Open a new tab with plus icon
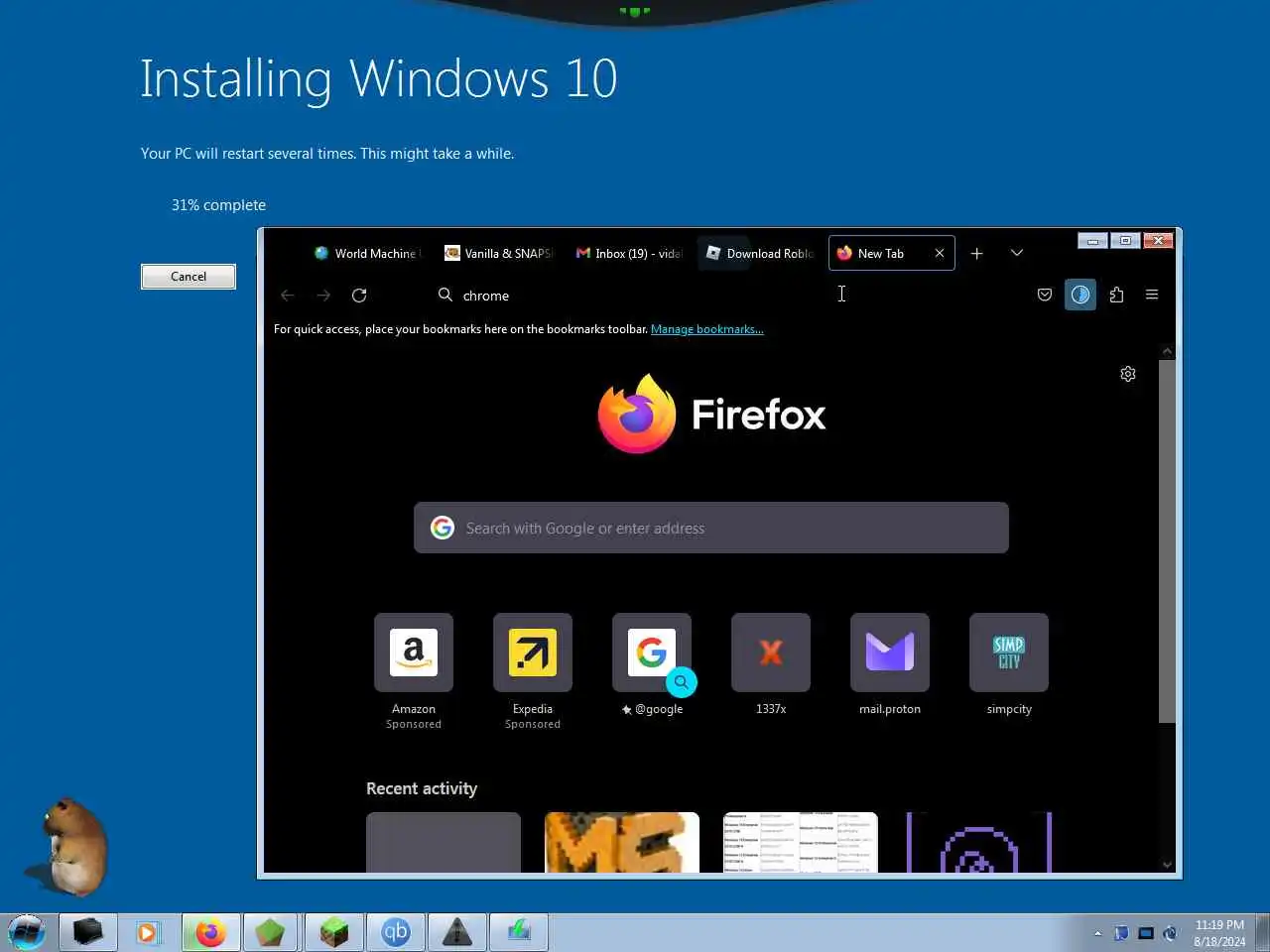 (x=976, y=253)
